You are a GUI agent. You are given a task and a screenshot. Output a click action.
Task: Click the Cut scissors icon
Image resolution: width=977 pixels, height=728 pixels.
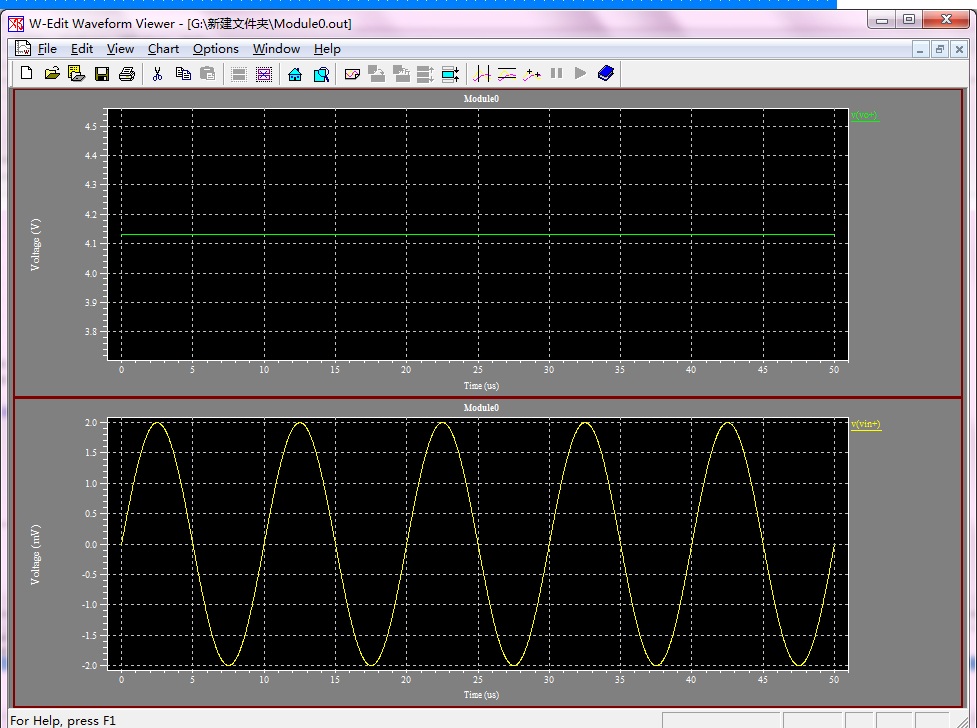tap(157, 73)
